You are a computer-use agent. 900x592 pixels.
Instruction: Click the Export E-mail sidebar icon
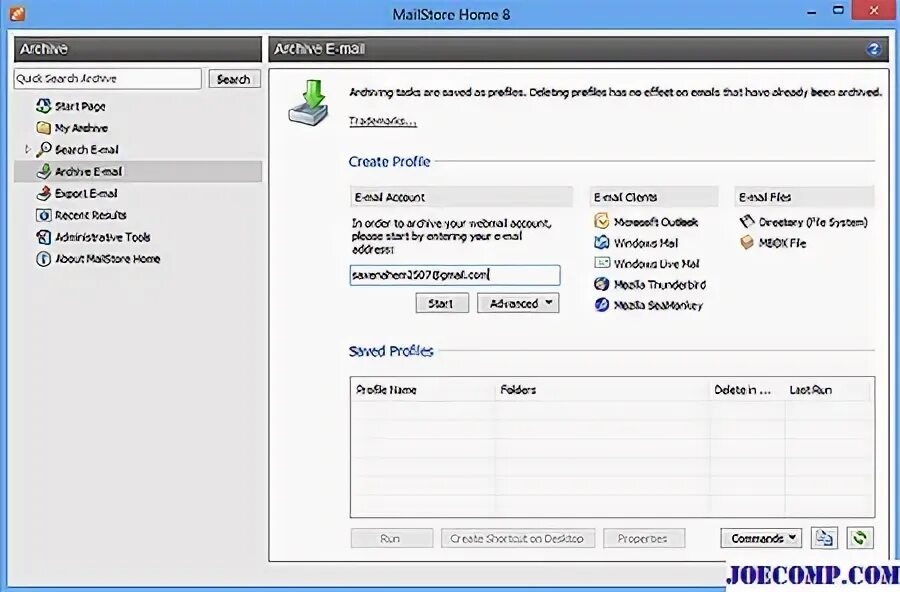44,193
